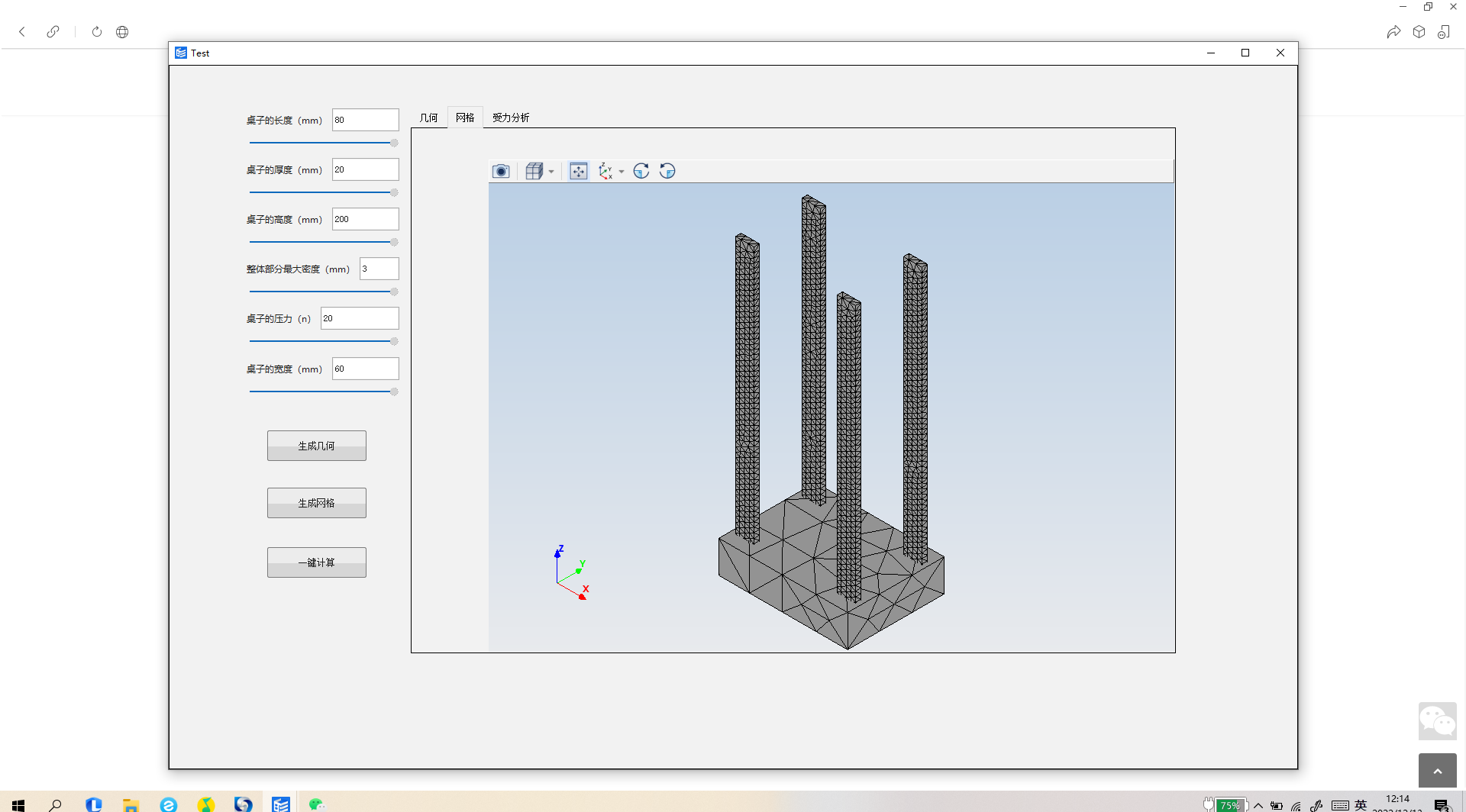Screen dimensions: 1466x812
Task: Click the 桌子的高度 input field
Action: [x=366, y=219]
